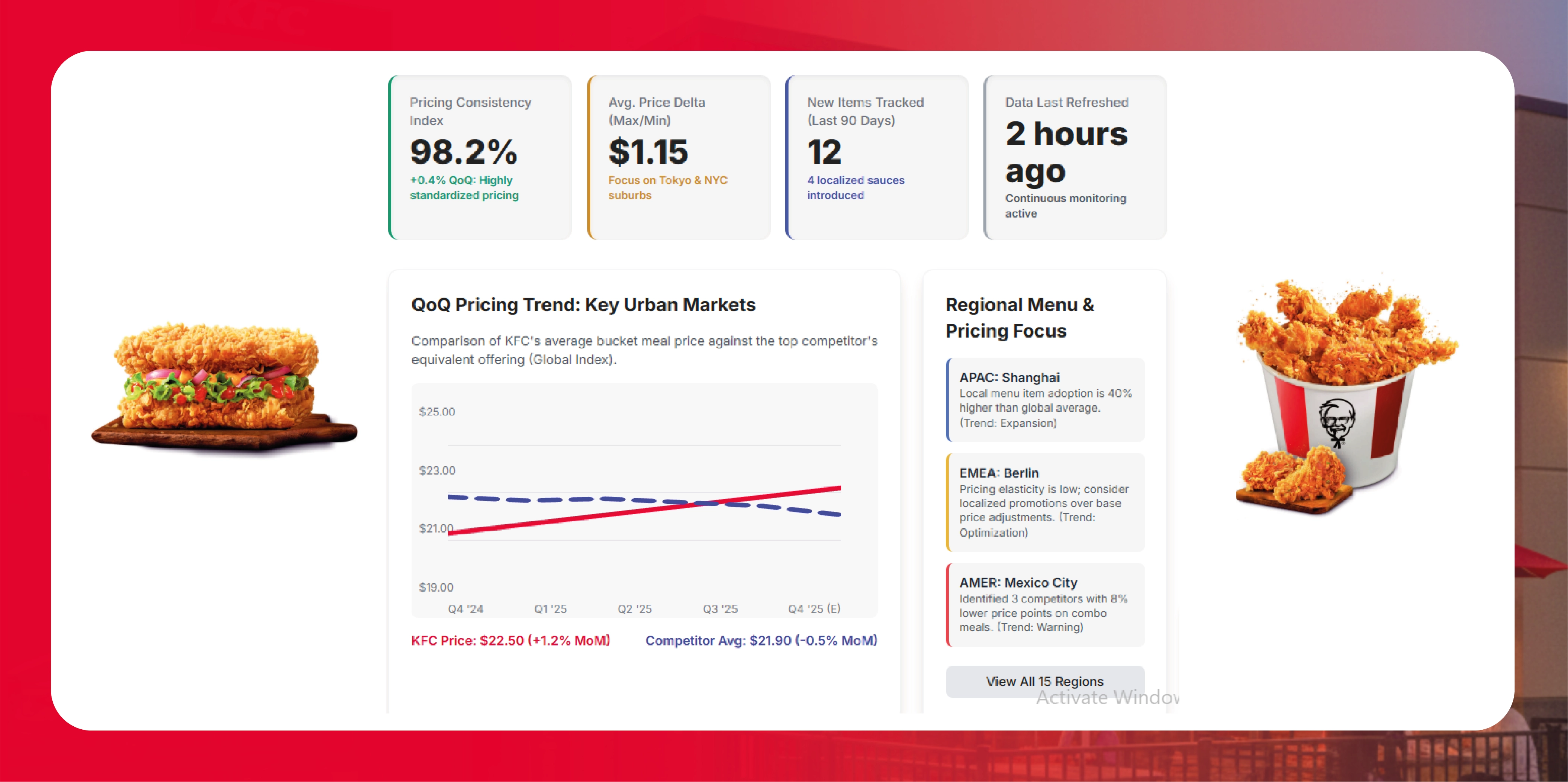Click the New Items Tracked card
1568x782 pixels.
pos(877,157)
